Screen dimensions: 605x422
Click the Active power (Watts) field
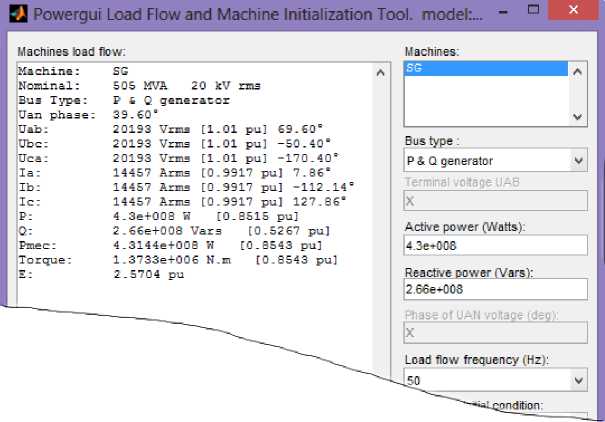point(495,246)
